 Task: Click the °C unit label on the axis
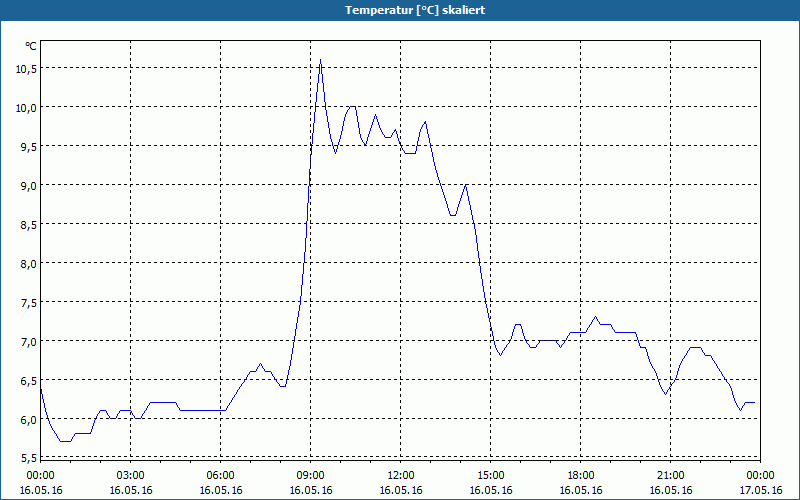coord(31,46)
